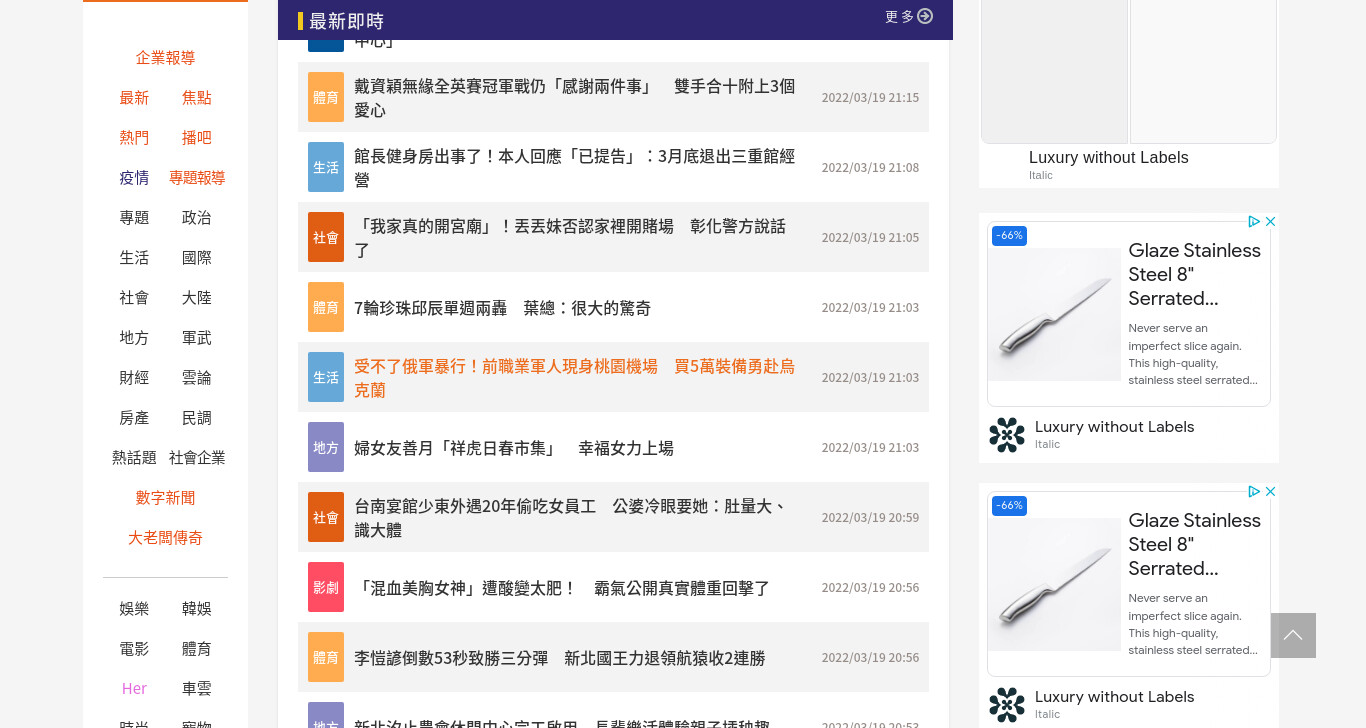Open AdChoices icon on second Glaze knife ad
Screen dimensions: 1366x728
tap(1253, 491)
